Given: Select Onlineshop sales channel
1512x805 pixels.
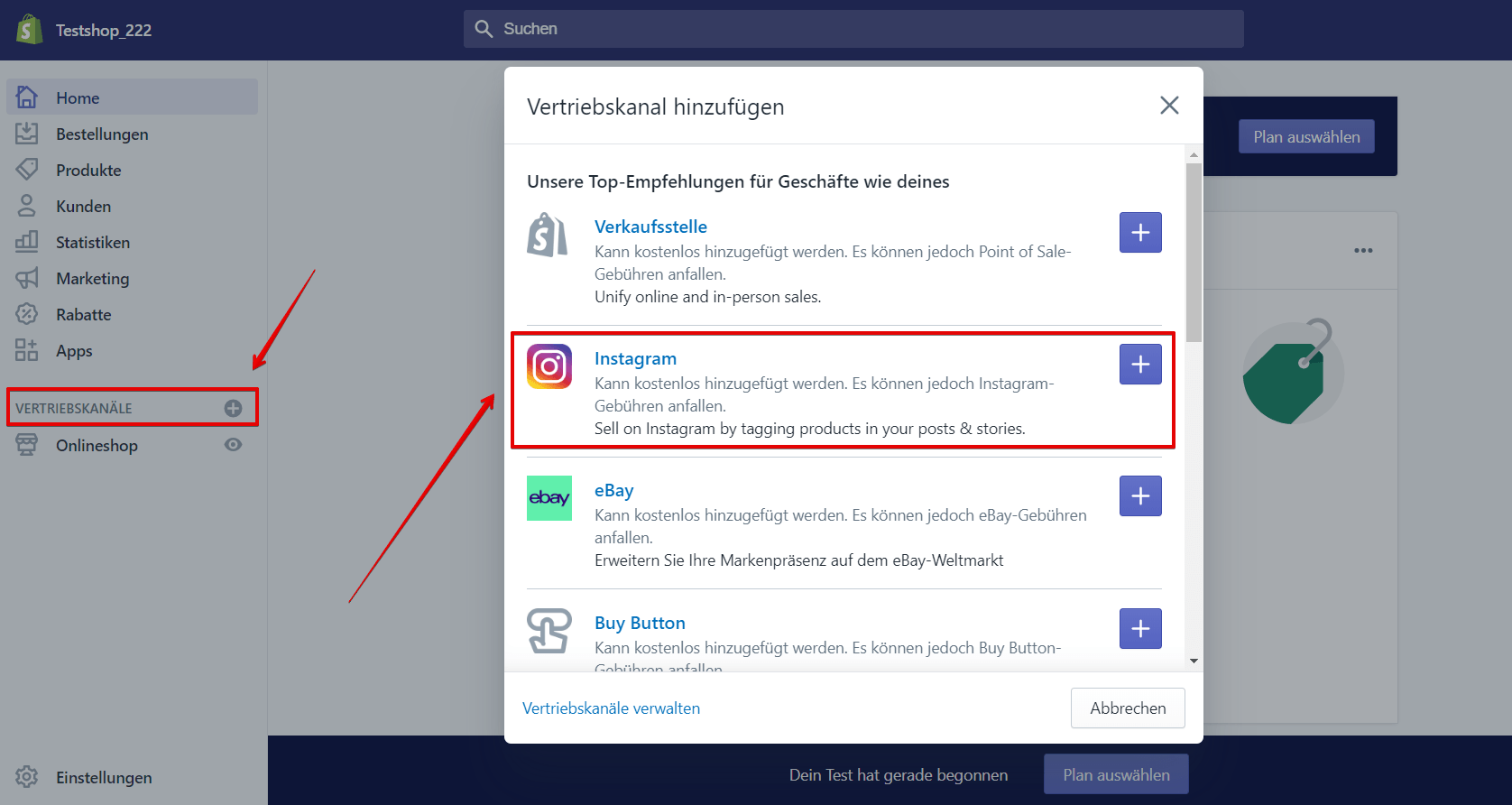Looking at the screenshot, I should [97, 445].
